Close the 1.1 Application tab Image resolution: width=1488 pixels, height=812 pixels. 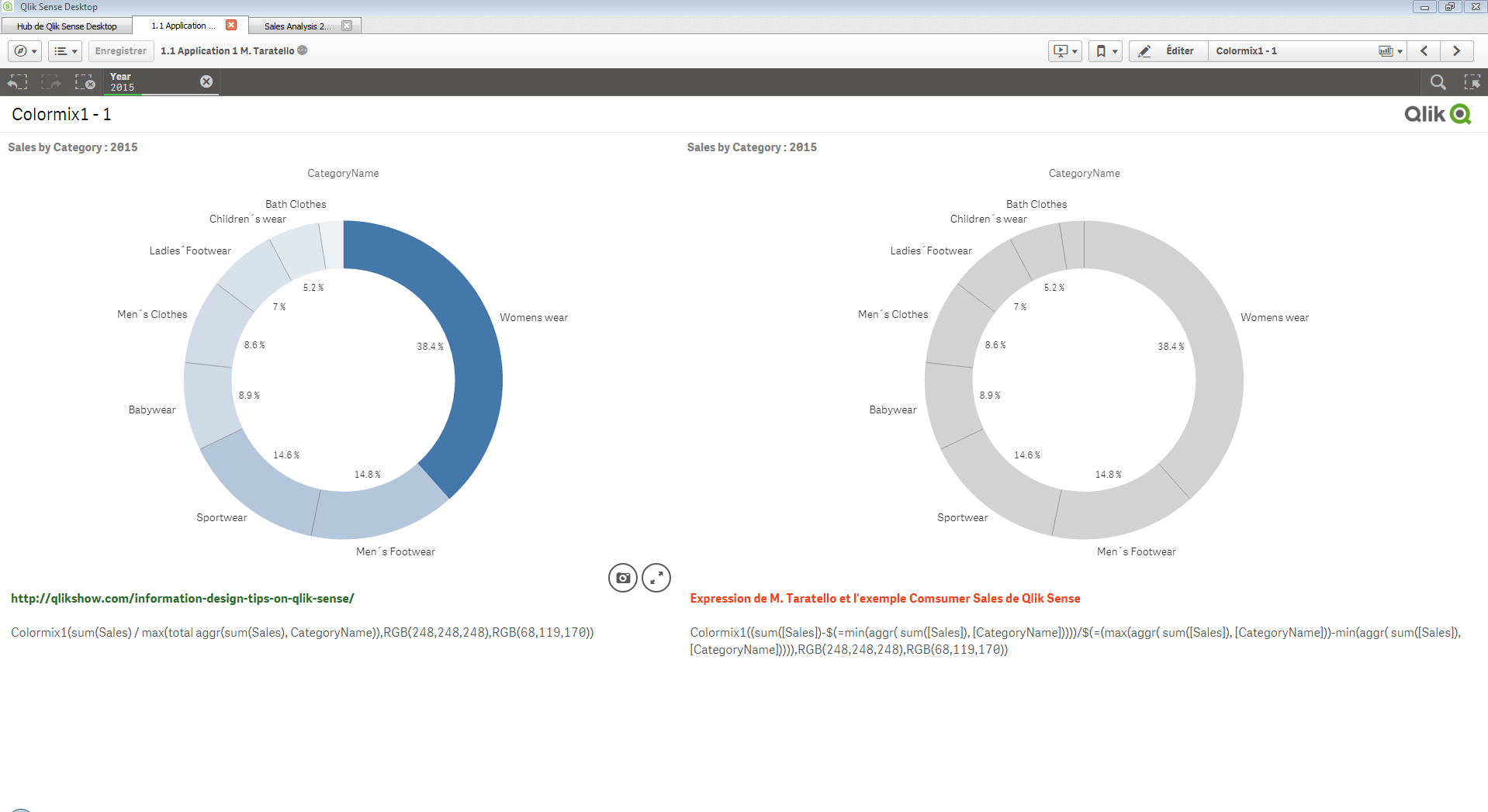pyautogui.click(x=231, y=25)
